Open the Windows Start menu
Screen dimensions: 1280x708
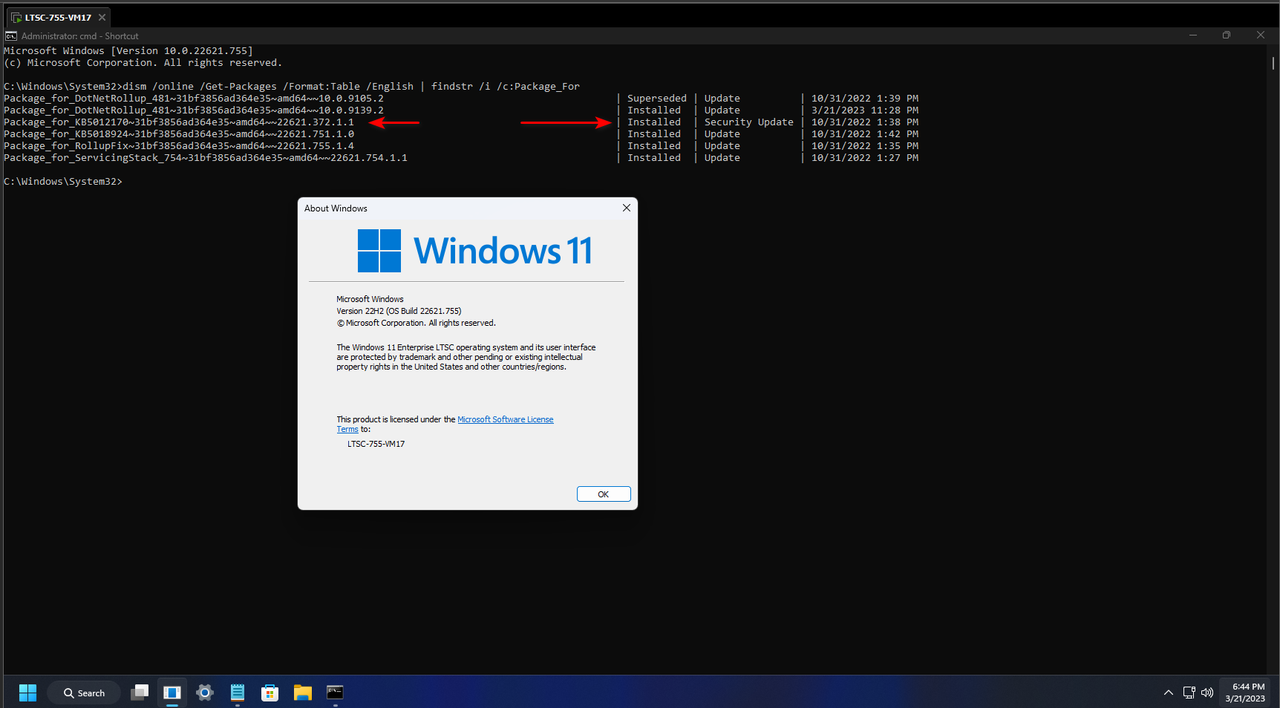point(27,692)
